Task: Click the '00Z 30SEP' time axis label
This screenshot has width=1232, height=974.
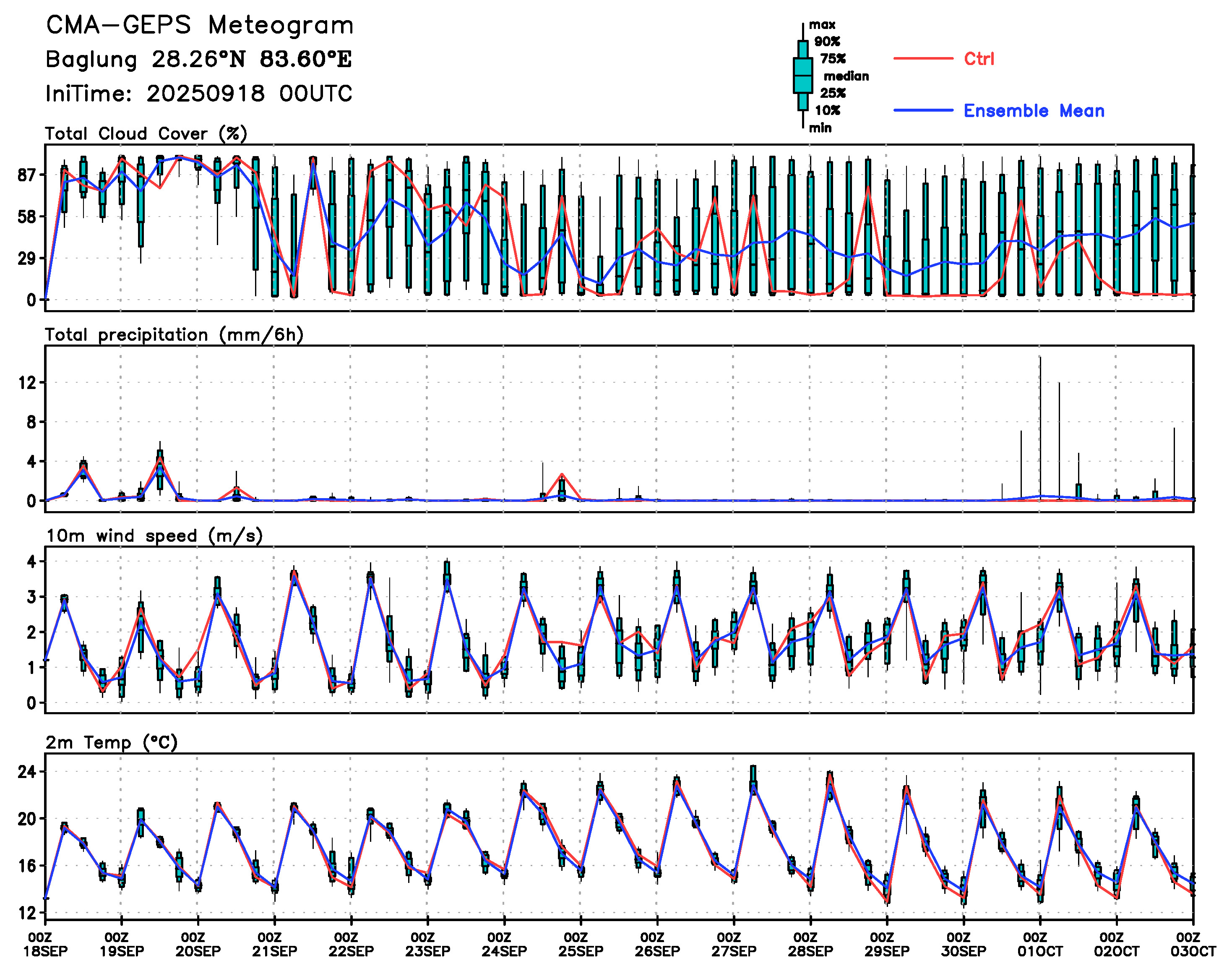Action: tap(964, 944)
